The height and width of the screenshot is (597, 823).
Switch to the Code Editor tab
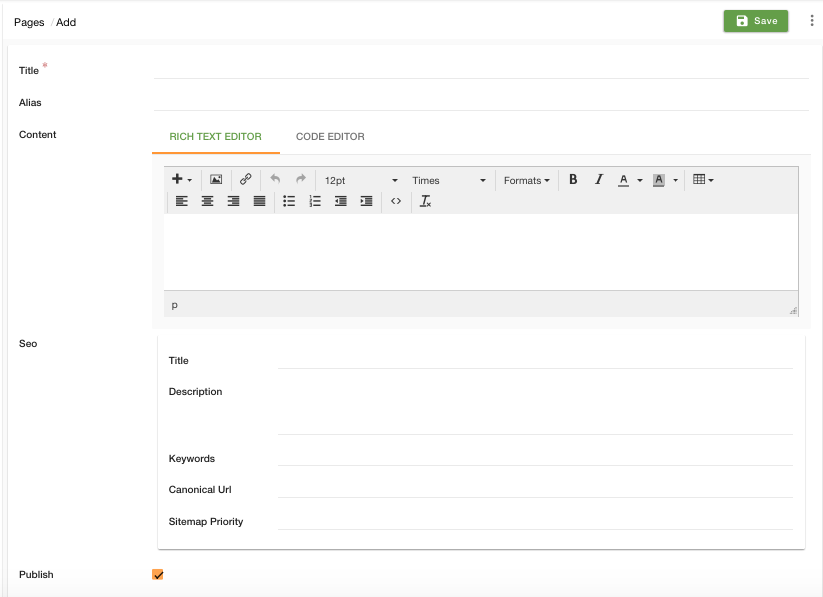(330, 137)
